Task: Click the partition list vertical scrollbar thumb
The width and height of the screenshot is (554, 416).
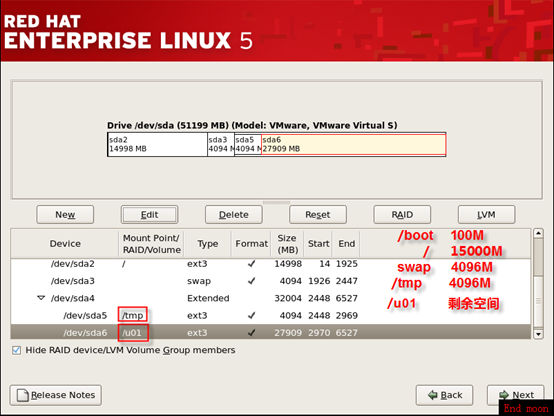Action: click(x=538, y=258)
